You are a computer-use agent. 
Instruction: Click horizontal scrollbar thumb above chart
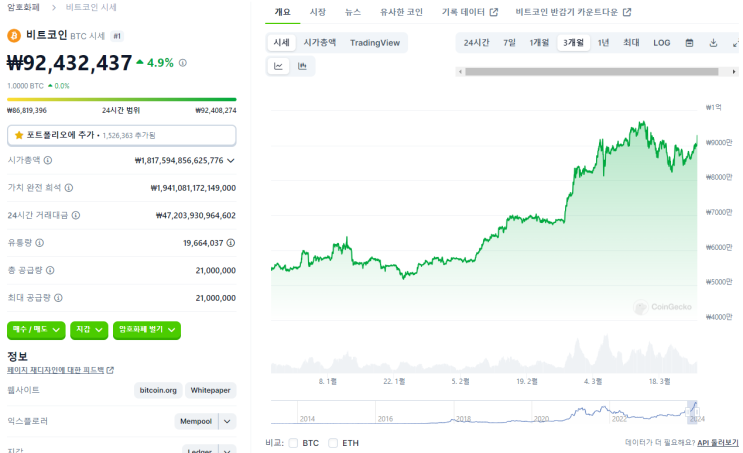click(x=591, y=72)
